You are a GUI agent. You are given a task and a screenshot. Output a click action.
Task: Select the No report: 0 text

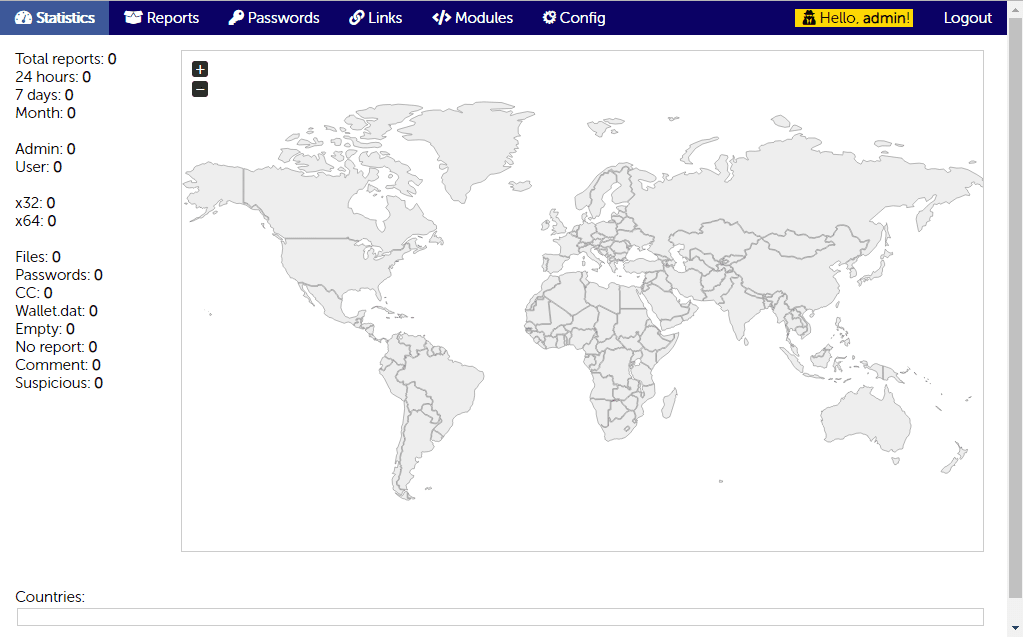pyautogui.click(x=56, y=347)
